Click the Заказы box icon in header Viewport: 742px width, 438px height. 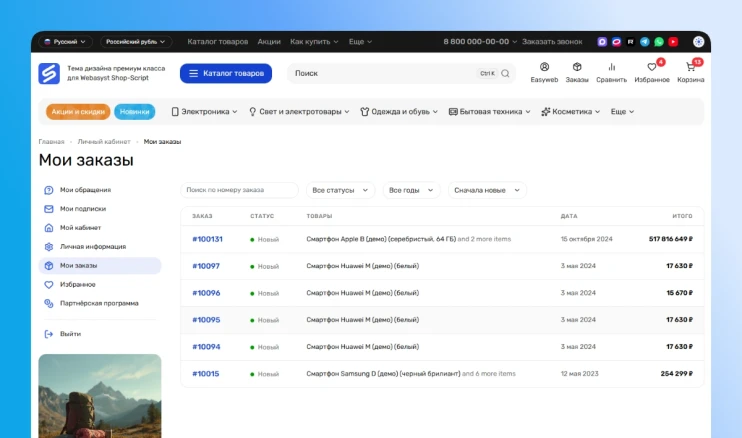point(577,67)
